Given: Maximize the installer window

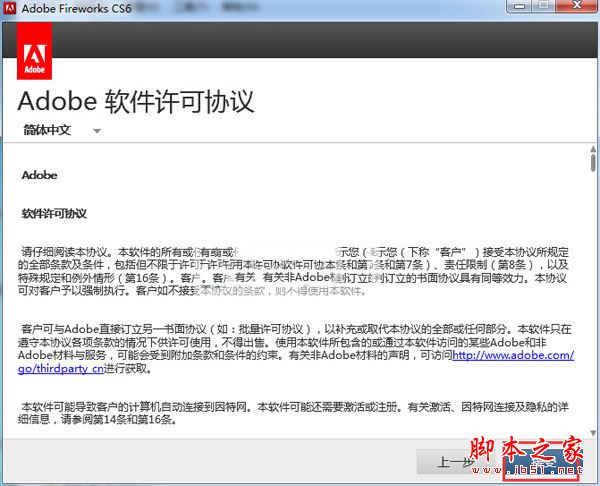Looking at the screenshot, I should pyautogui.click(x=543, y=6).
